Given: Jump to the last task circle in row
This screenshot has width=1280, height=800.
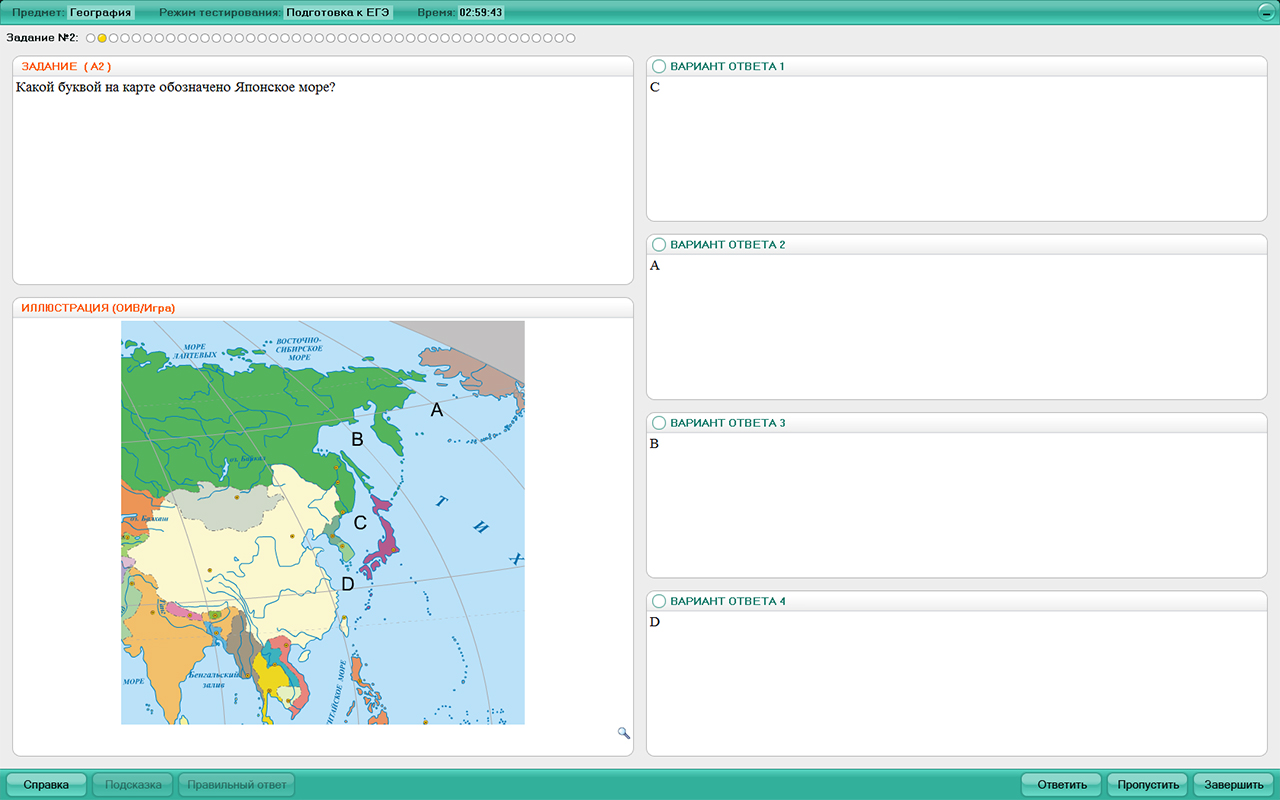Looking at the screenshot, I should pos(570,38).
